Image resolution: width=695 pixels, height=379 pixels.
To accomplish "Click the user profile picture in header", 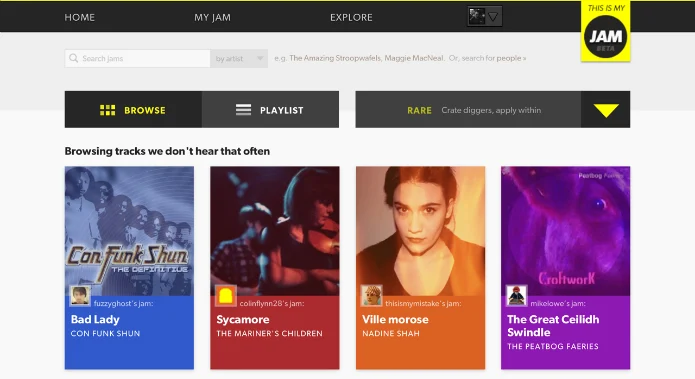I will pyautogui.click(x=477, y=16).
